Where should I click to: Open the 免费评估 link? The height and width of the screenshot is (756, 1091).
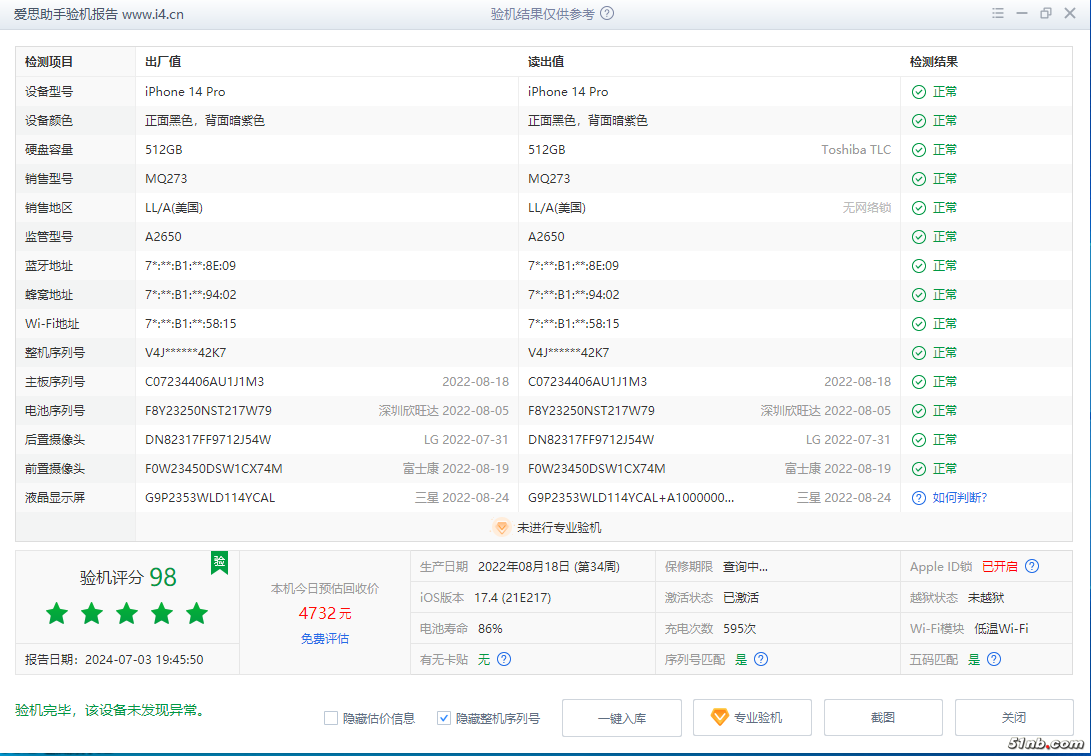tap(325, 638)
